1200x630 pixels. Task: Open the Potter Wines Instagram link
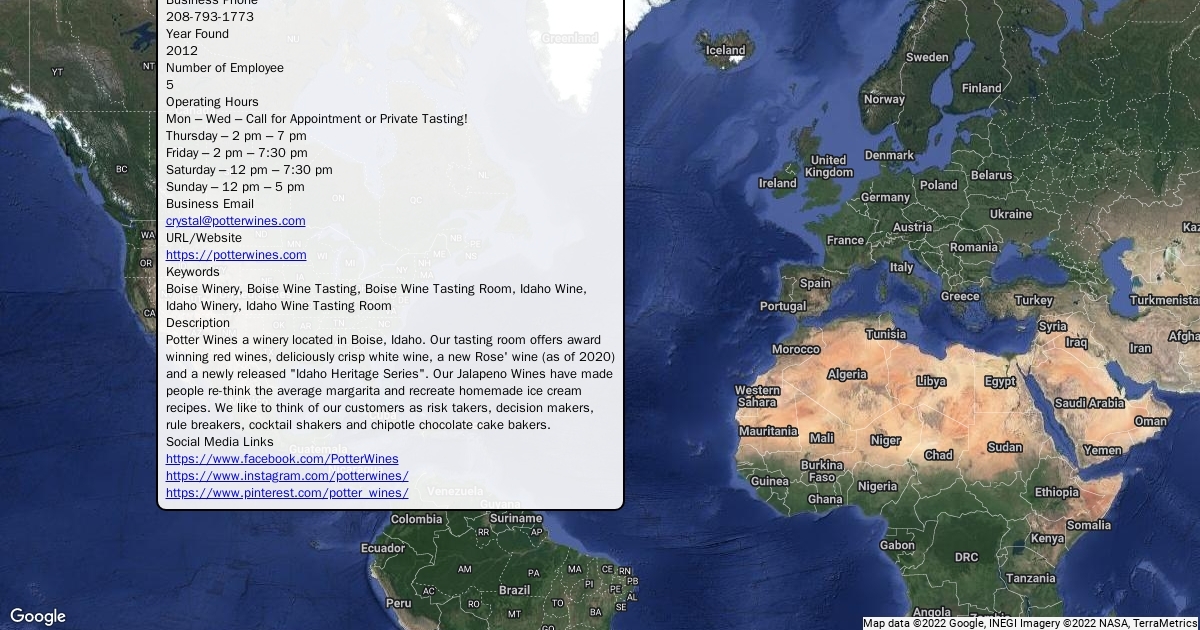(287, 476)
